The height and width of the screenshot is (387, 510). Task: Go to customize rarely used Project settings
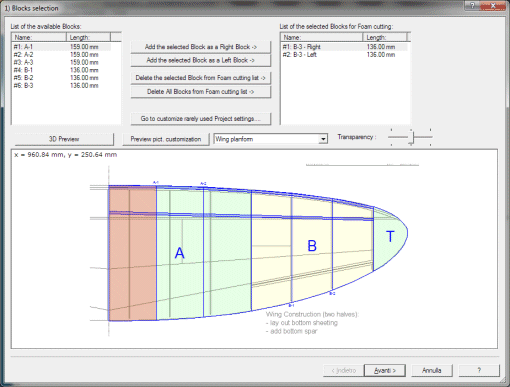[x=201, y=119]
